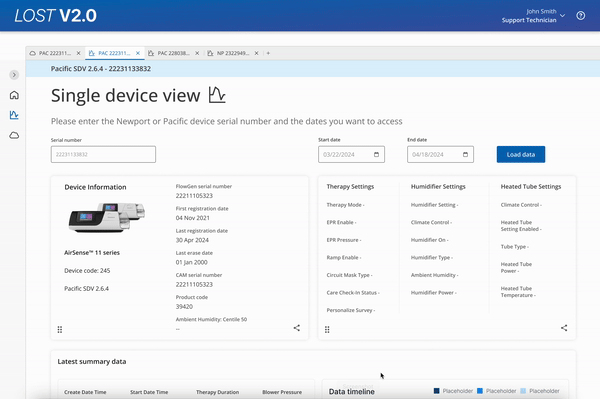Click the Device code: 245 text

pos(87,270)
